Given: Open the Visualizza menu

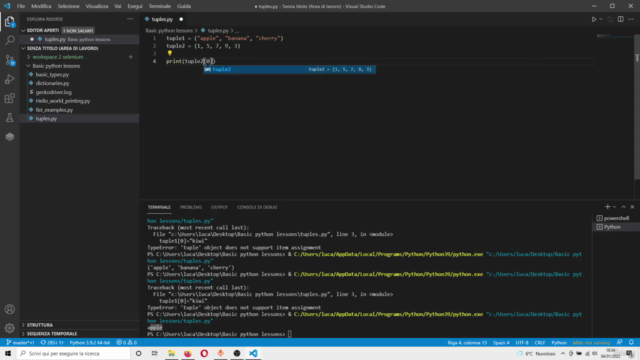Looking at the screenshot, I should (97, 6).
